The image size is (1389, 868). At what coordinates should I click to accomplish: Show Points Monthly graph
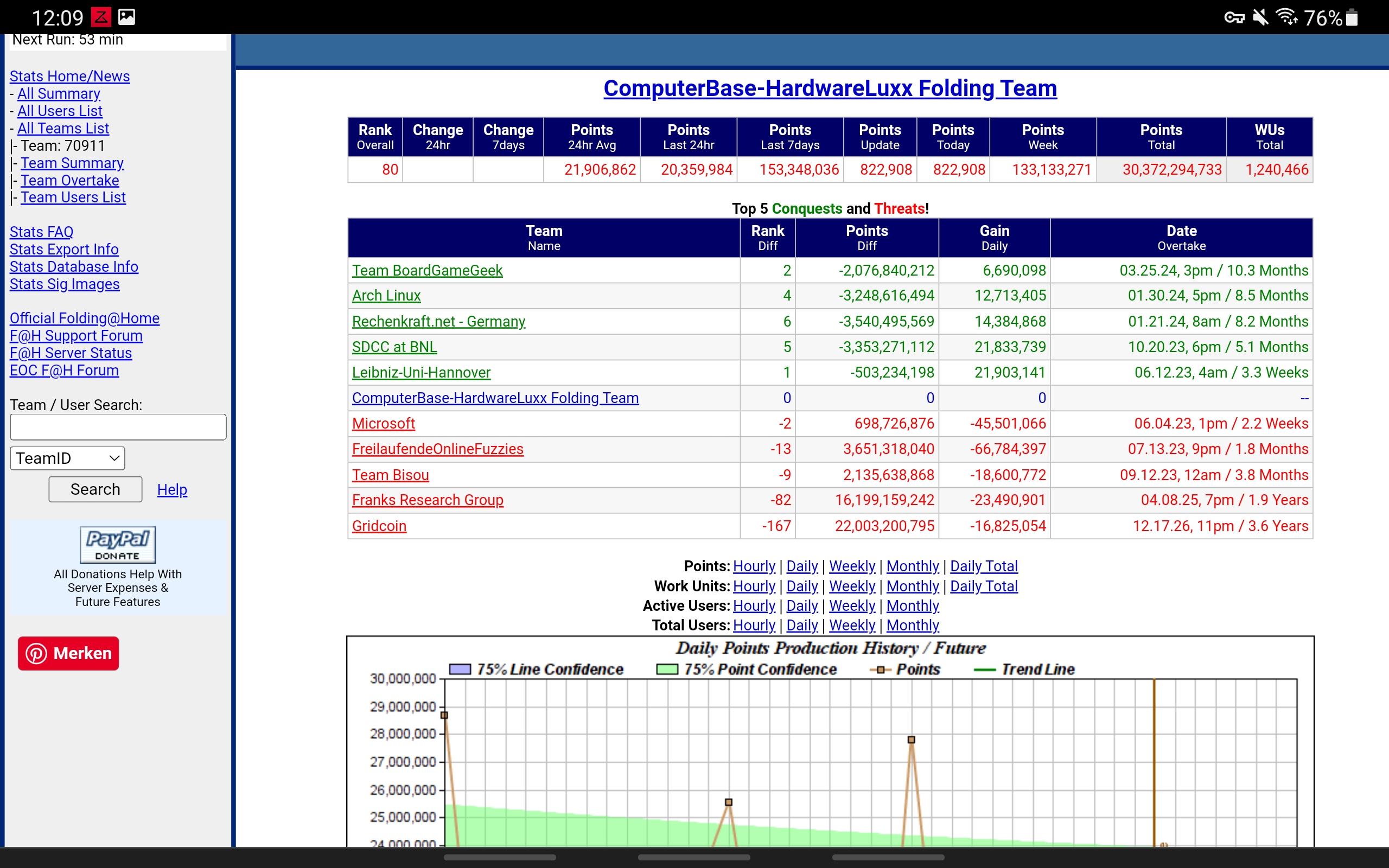pos(913,566)
